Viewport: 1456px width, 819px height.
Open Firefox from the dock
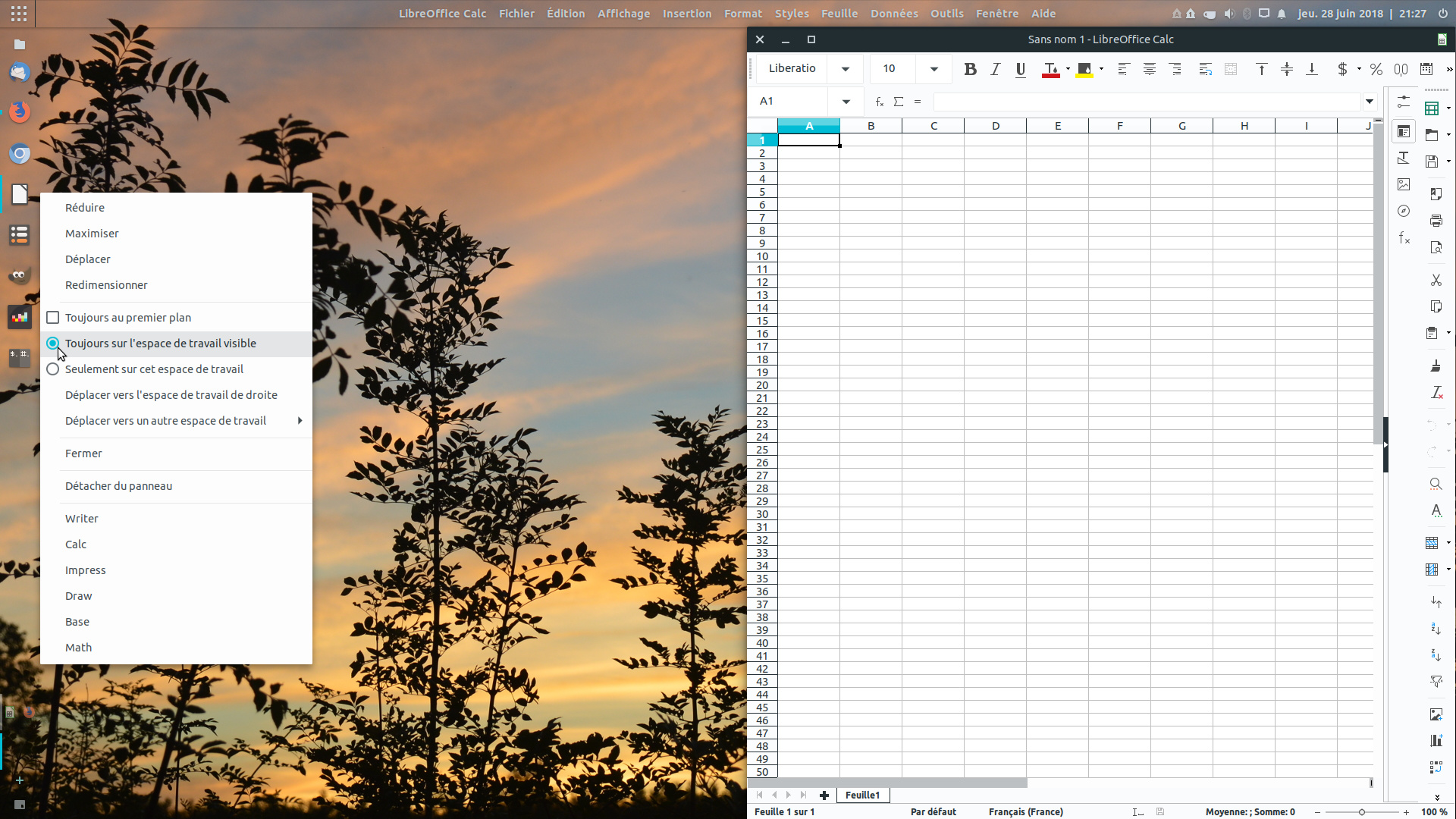point(20,111)
